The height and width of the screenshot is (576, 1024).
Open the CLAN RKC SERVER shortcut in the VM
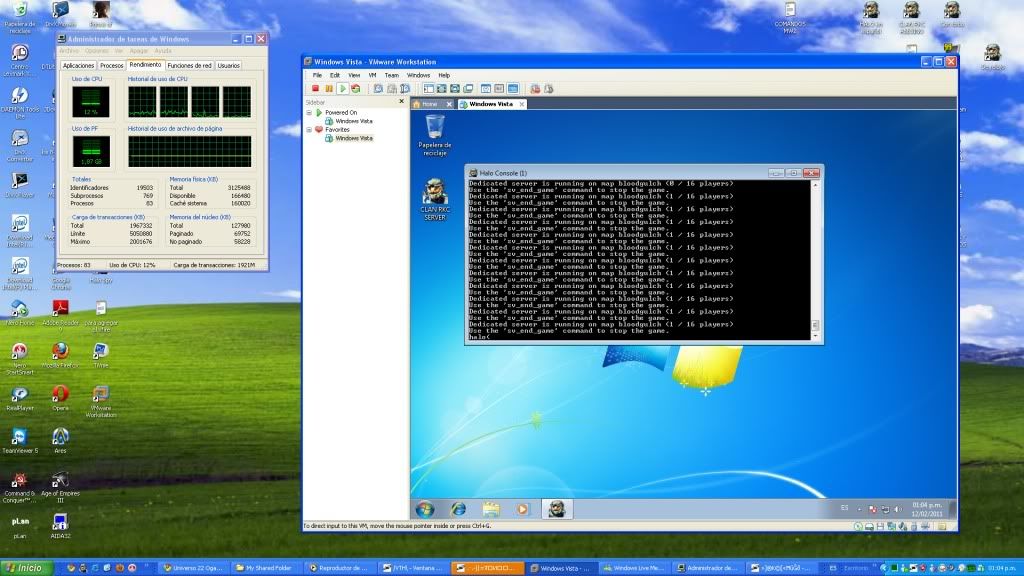pos(435,200)
